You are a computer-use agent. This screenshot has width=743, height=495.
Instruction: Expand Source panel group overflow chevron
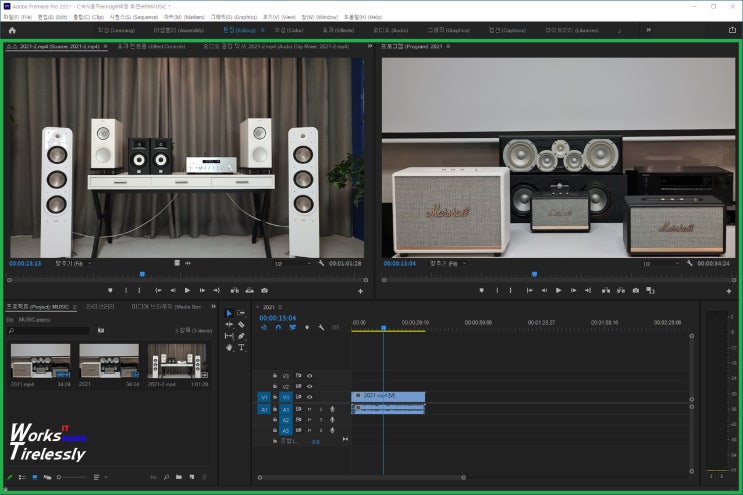pos(370,46)
